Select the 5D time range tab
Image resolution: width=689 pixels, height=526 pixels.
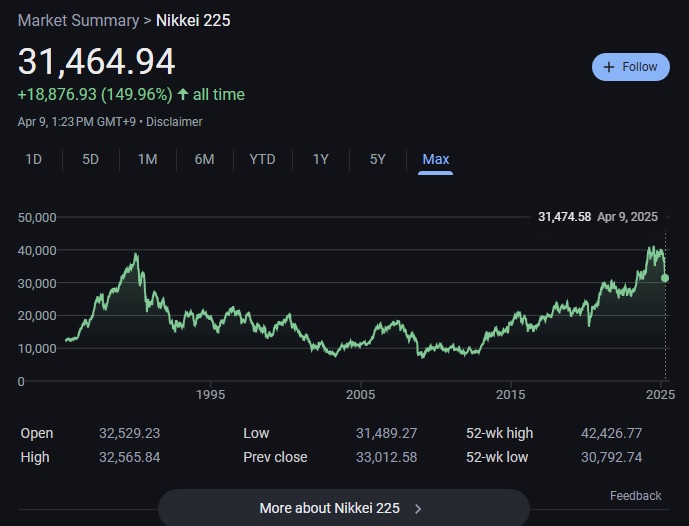[91, 159]
